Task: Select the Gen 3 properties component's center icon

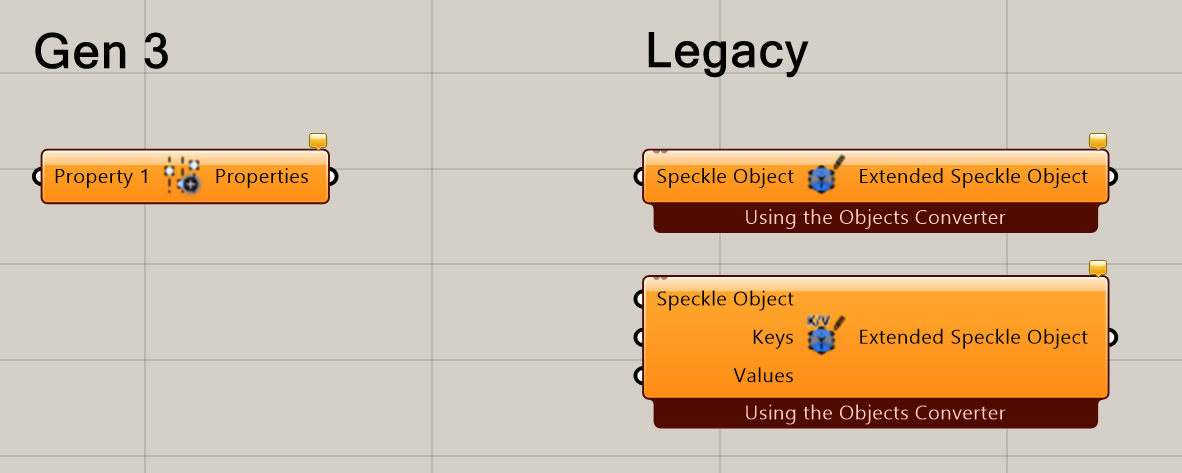Action: pyautogui.click(x=182, y=177)
